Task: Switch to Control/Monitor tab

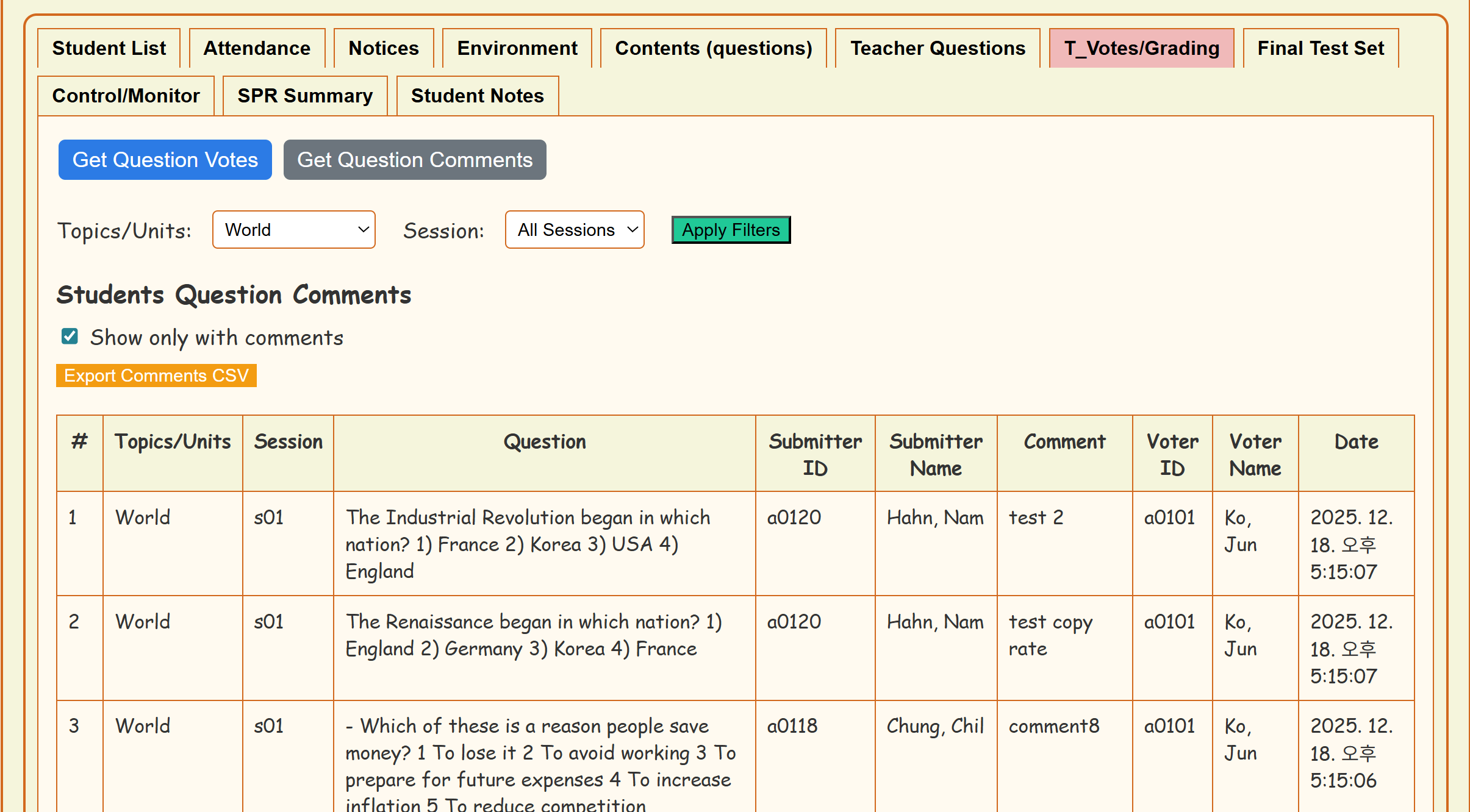Action: (126, 96)
